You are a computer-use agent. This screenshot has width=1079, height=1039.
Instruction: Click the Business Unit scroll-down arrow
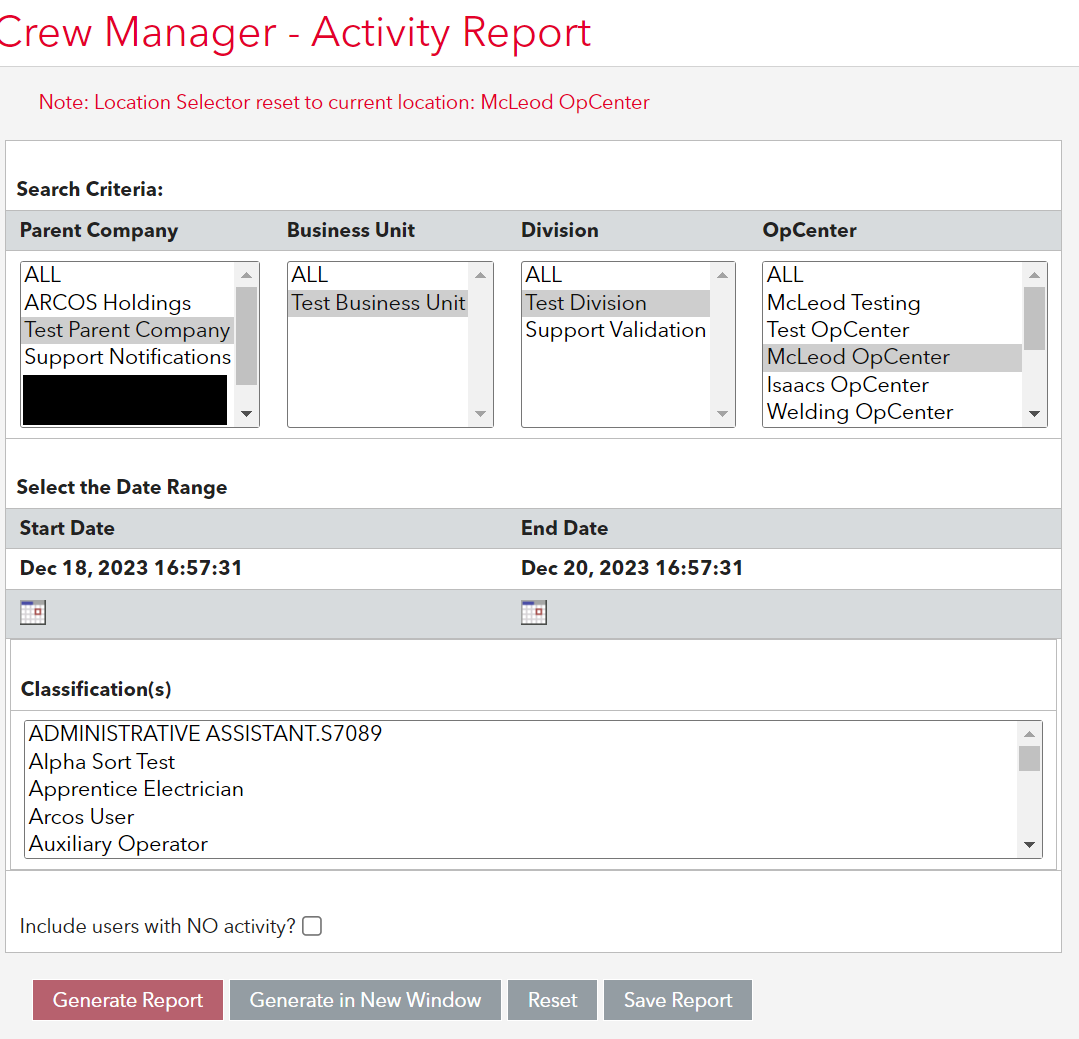tap(480, 413)
